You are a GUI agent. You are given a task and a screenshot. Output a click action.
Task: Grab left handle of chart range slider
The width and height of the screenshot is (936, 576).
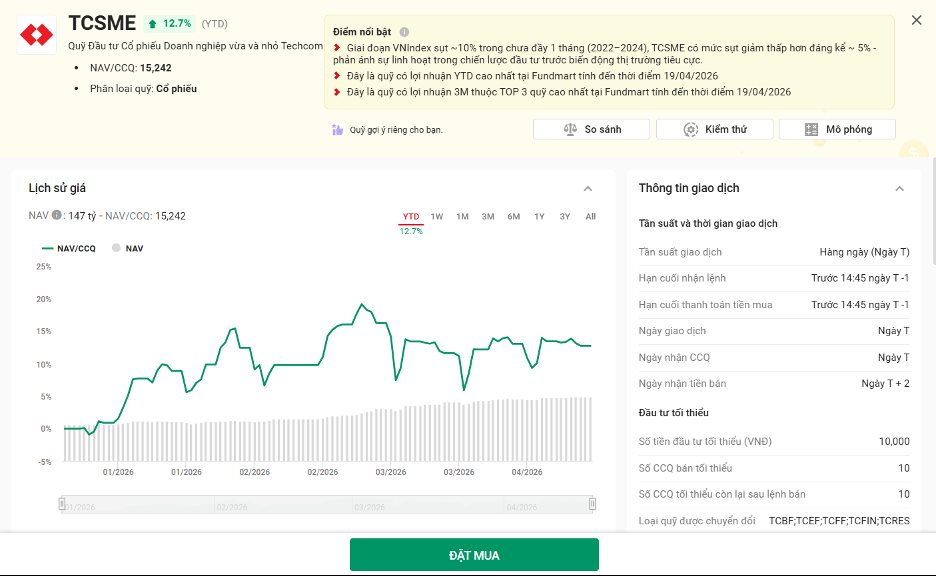click(62, 504)
